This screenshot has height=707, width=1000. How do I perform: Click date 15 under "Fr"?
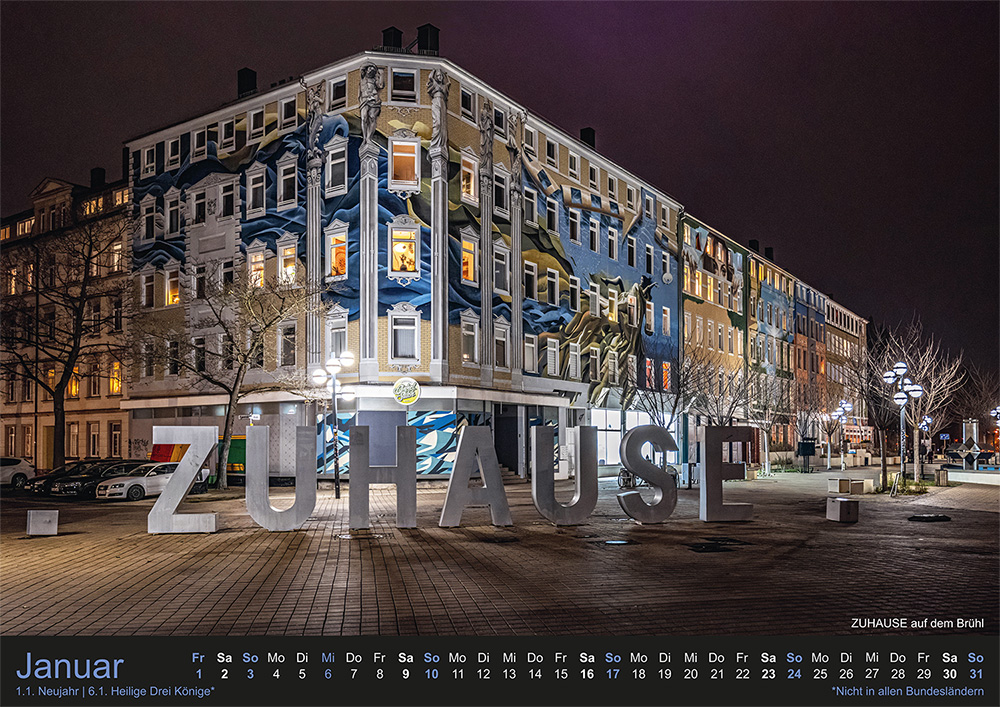click(561, 674)
